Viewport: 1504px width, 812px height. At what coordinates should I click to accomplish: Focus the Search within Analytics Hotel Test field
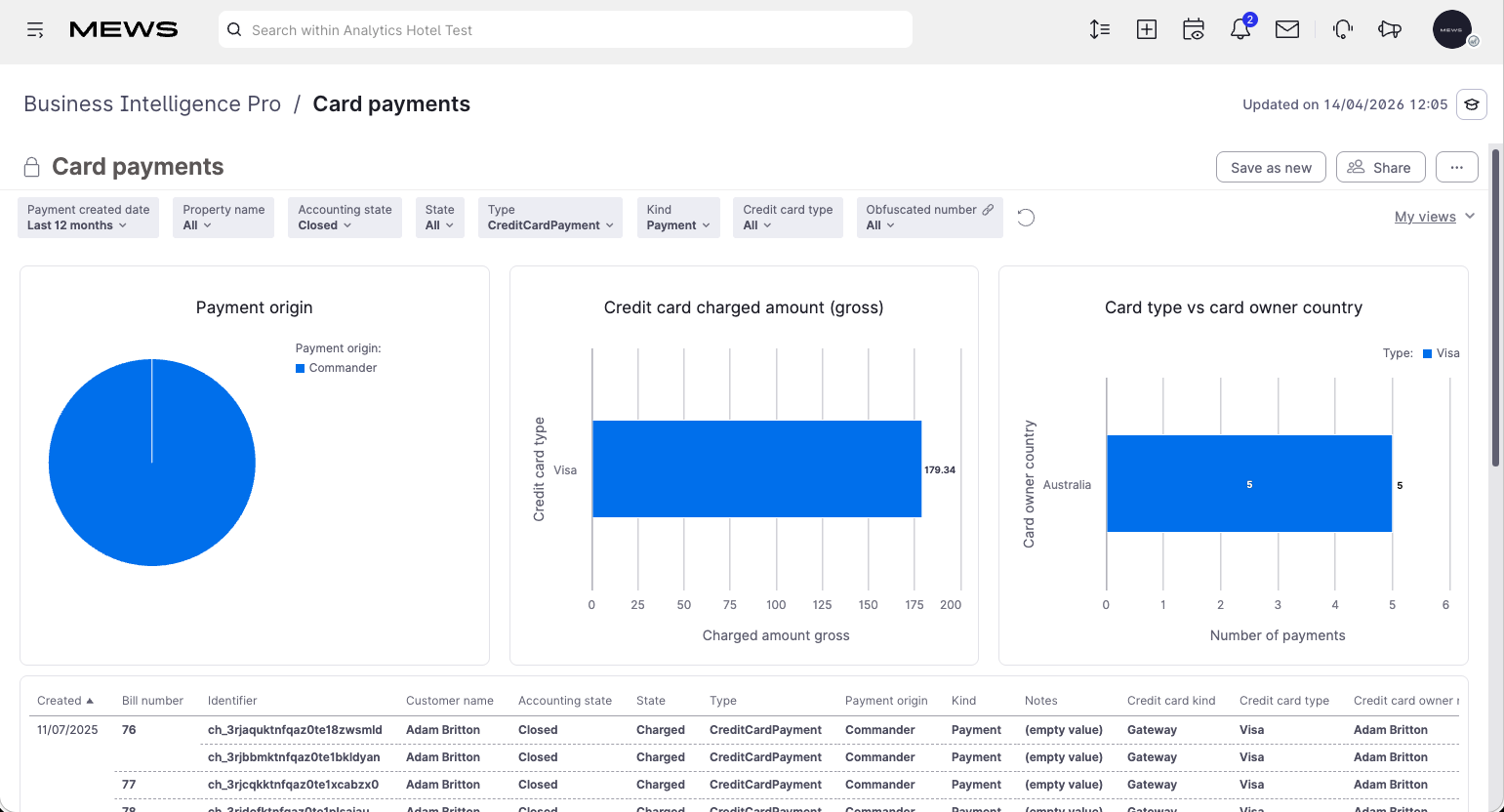pyautogui.click(x=566, y=29)
